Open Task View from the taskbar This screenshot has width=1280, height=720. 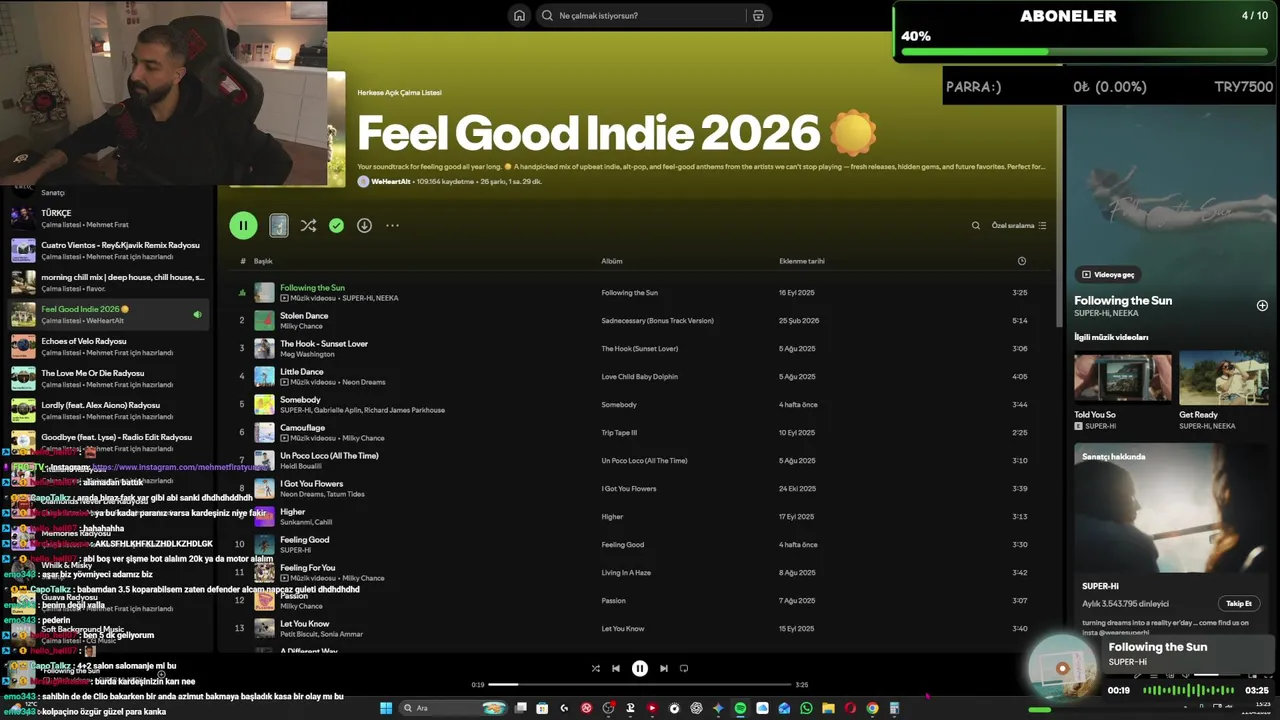tap(520, 708)
